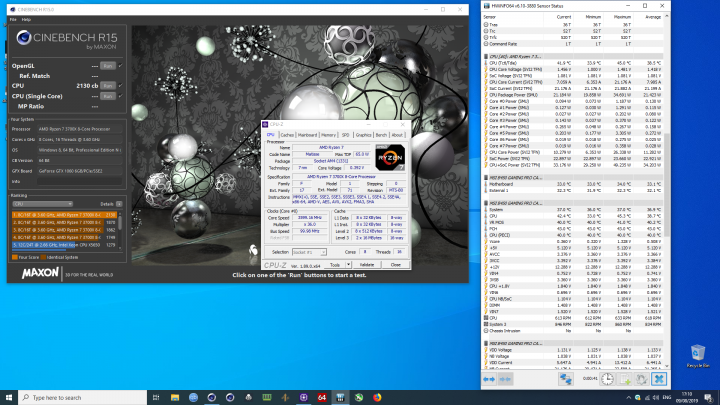Click the Cinebench Info input field
This screenshot has width=720, height=405.
pyautogui.click(x=80, y=181)
